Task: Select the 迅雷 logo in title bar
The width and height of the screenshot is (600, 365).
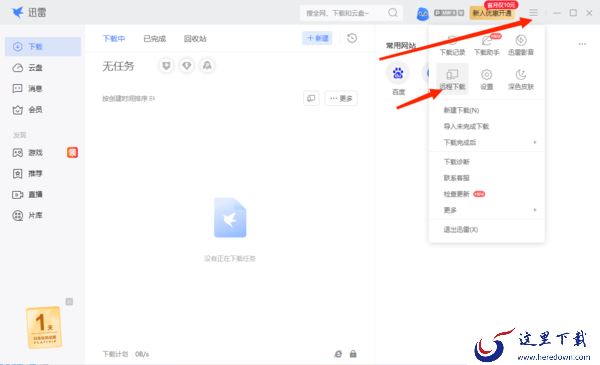Action: pos(29,13)
